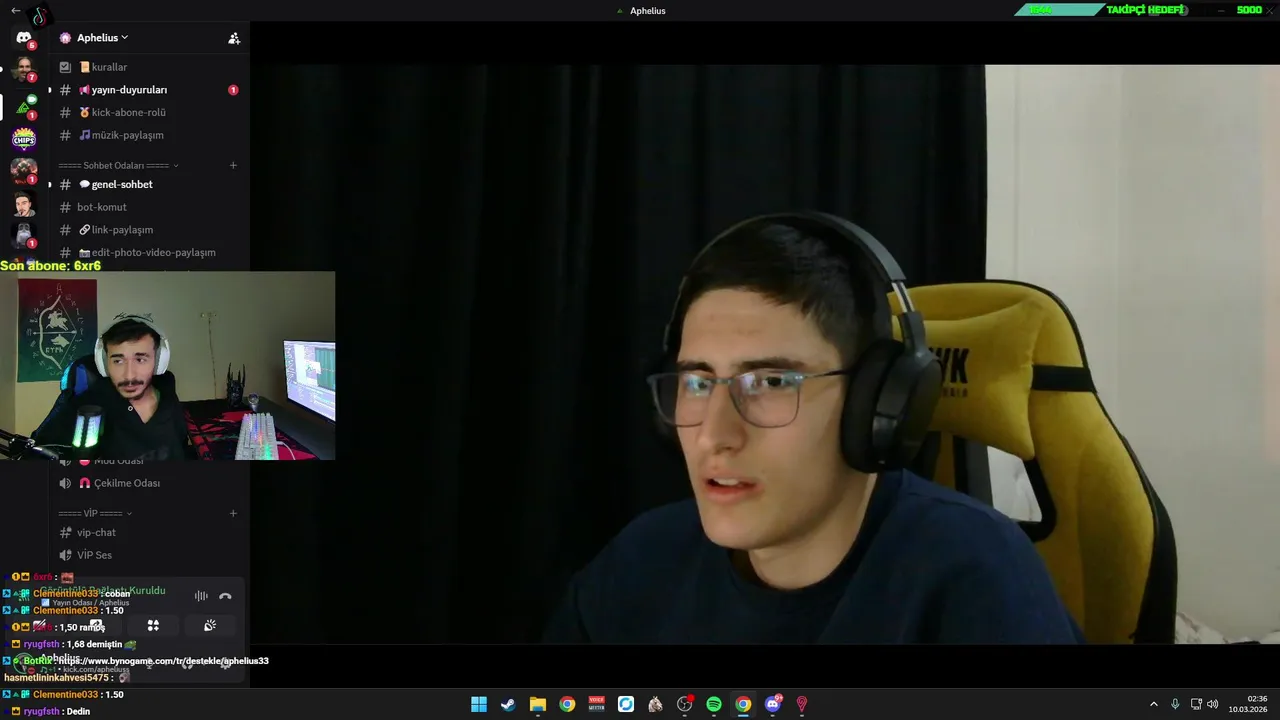Viewport: 1280px width, 720px height.
Task: Collapse the Sohbet Odaları category
Action: [x=118, y=165]
